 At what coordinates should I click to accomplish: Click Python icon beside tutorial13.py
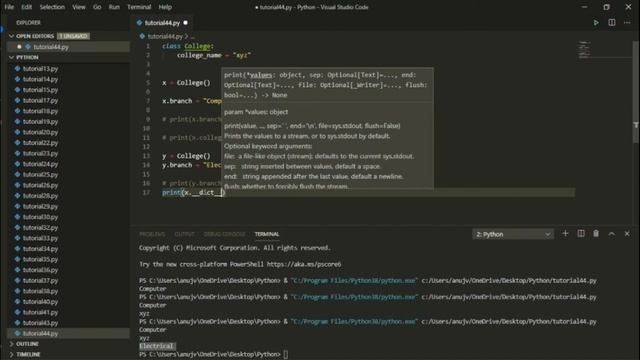[18, 69]
